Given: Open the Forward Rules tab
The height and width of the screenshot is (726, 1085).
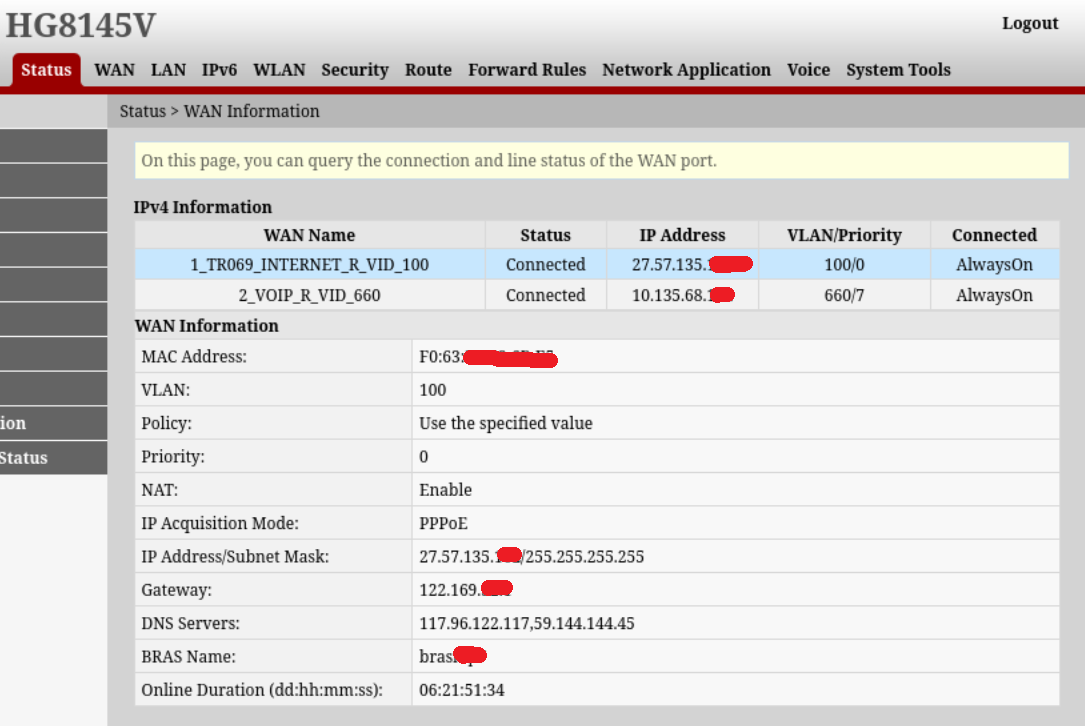Looking at the screenshot, I should [x=527, y=70].
